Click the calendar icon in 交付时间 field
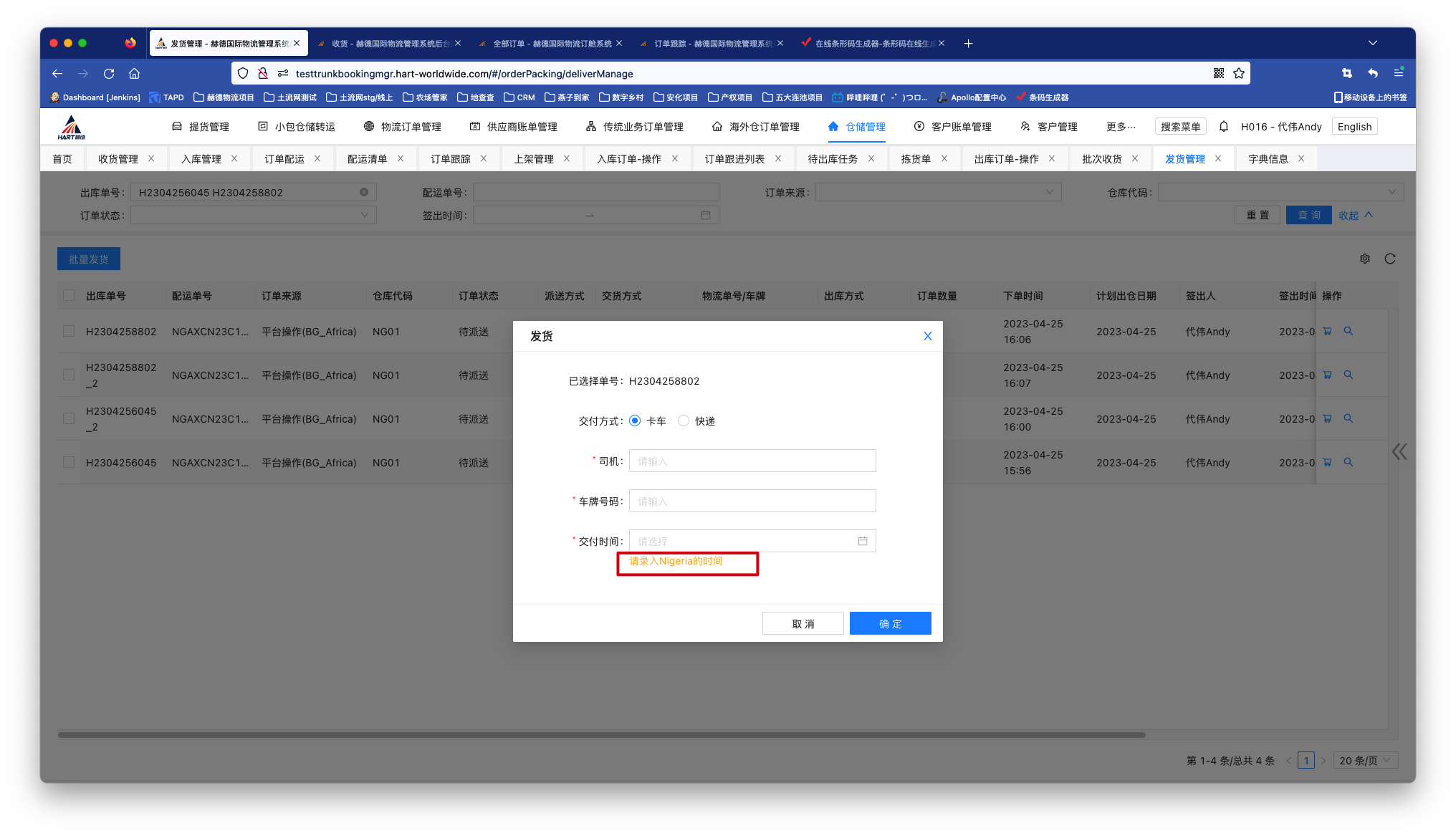 pos(863,541)
